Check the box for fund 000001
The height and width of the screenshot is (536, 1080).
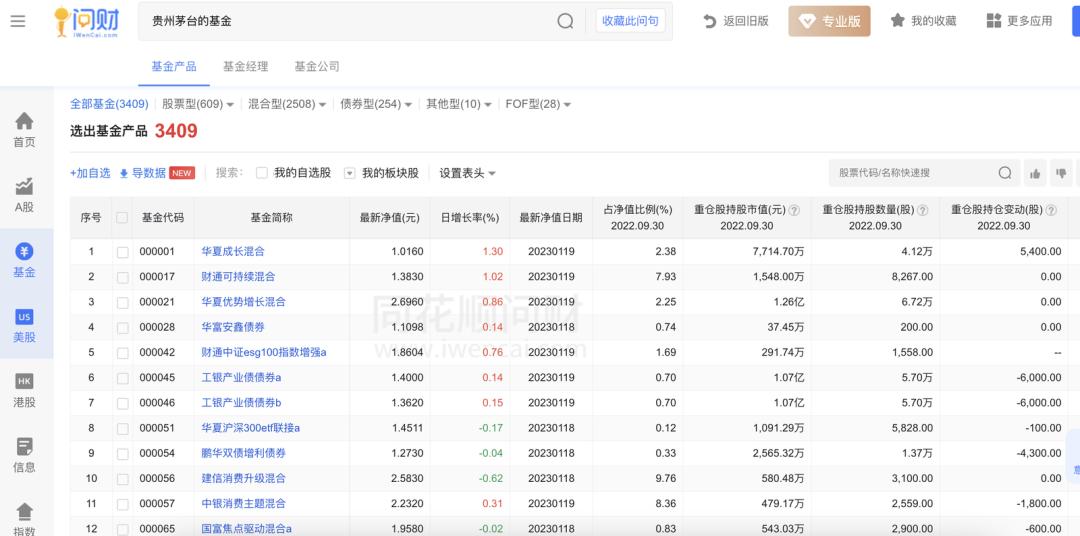123,252
